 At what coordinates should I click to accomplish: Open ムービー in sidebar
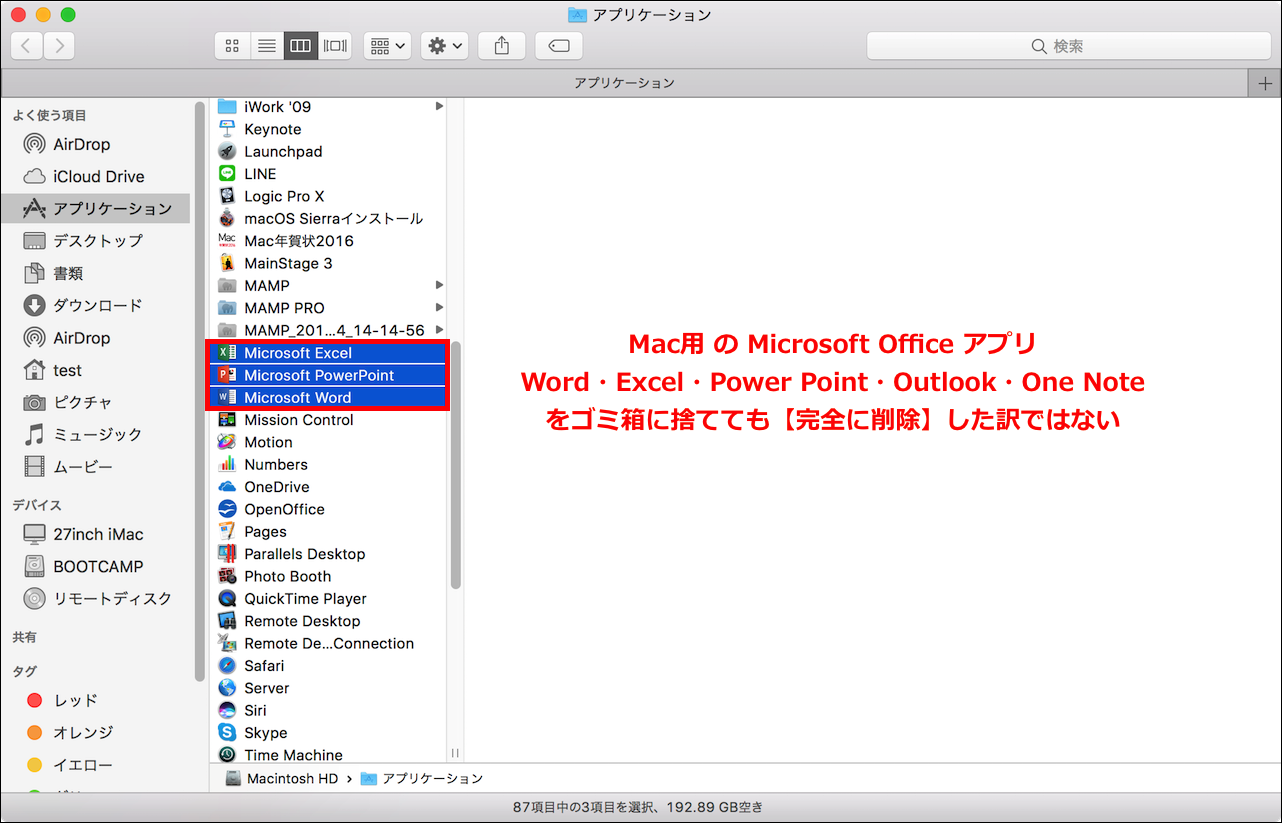pyautogui.click(x=82, y=467)
